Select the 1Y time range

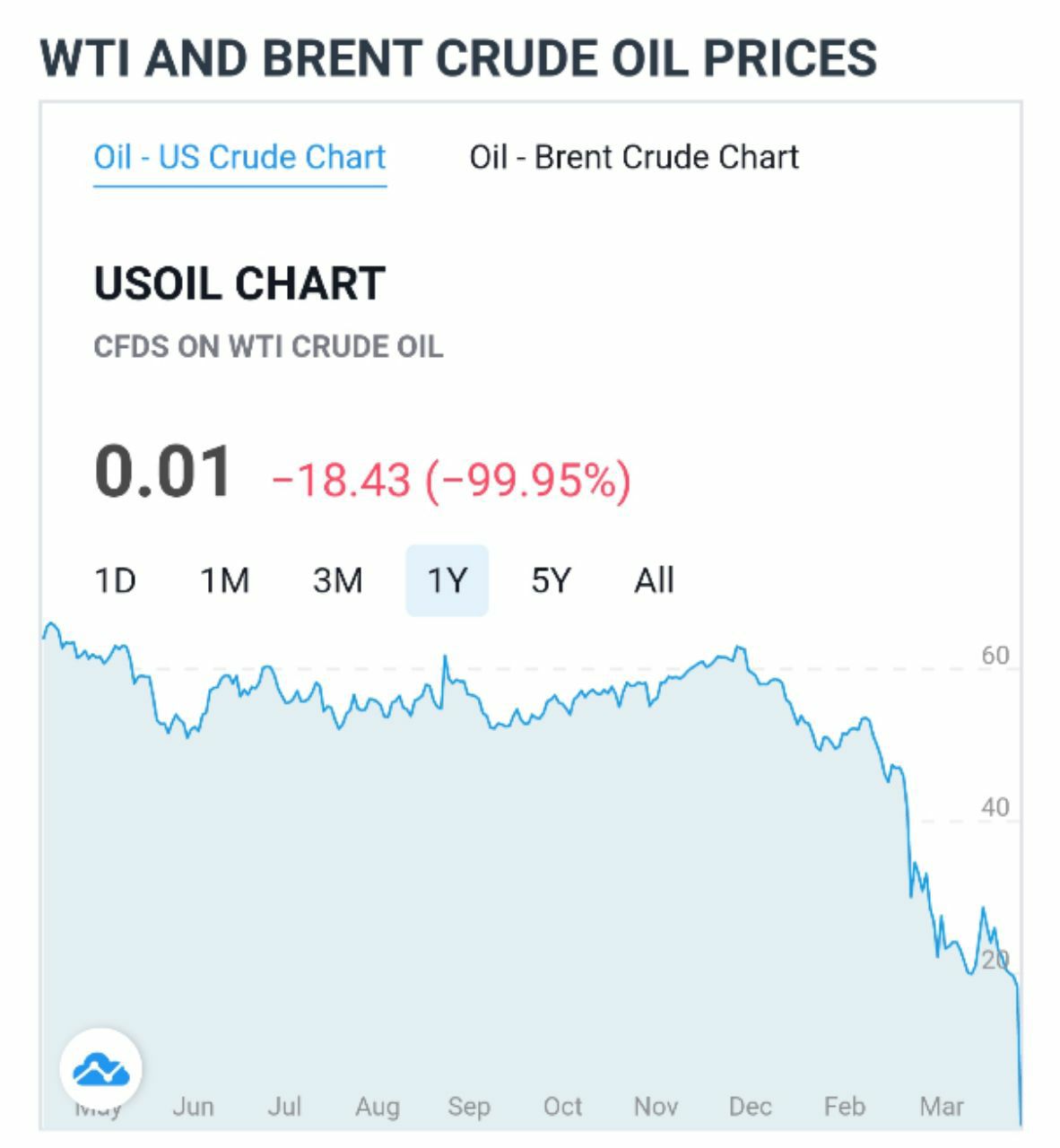pyautogui.click(x=447, y=580)
